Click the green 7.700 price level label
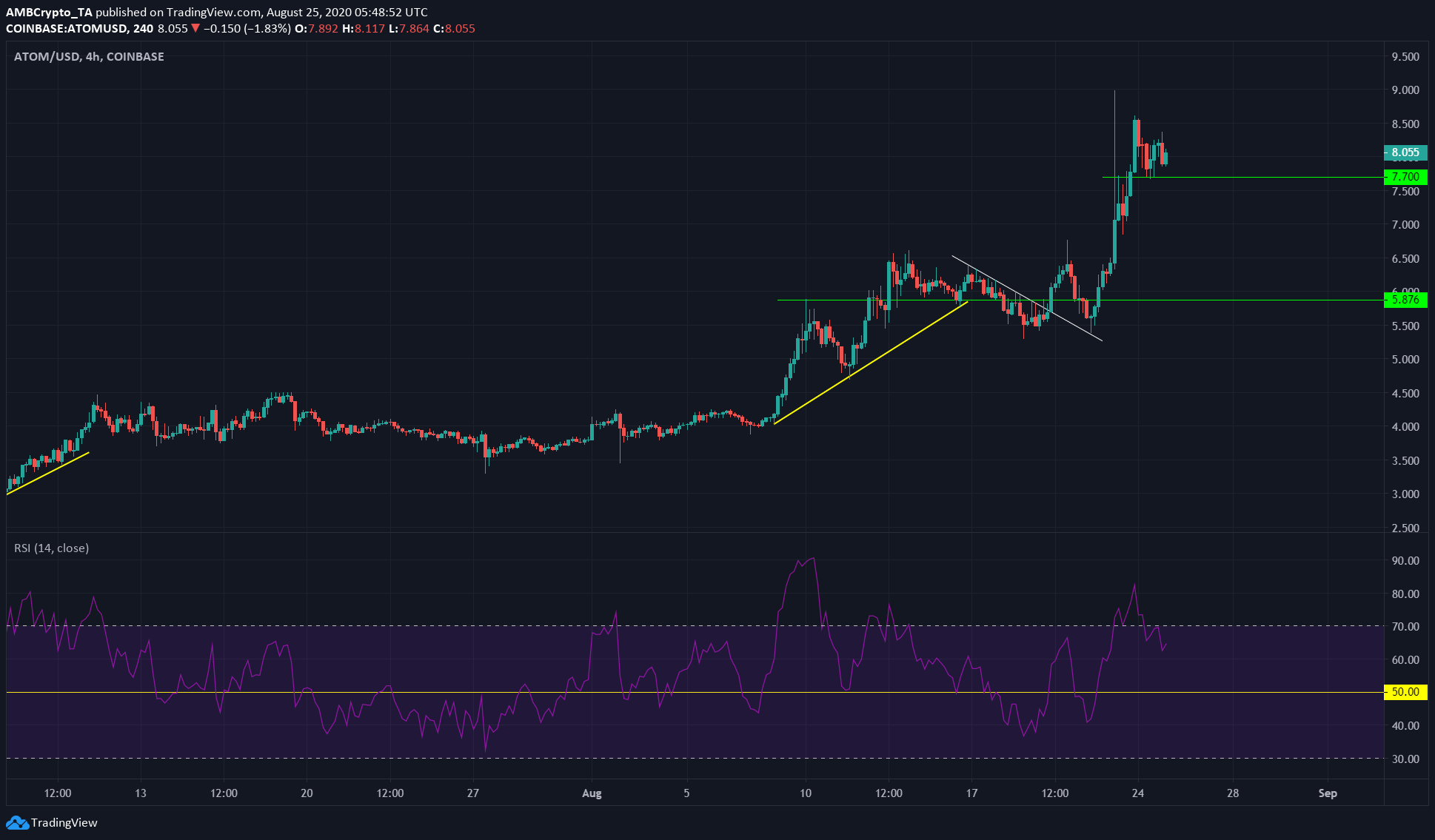 (1405, 176)
